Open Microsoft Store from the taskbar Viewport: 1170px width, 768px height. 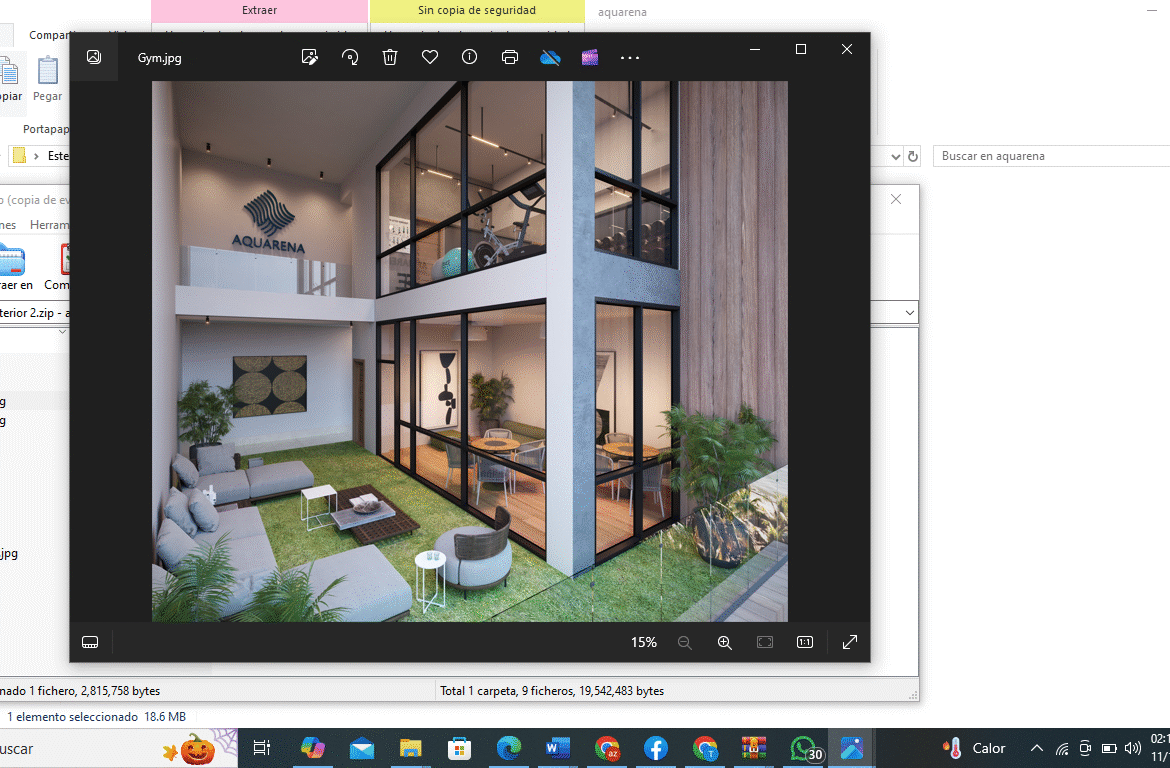[x=460, y=748]
